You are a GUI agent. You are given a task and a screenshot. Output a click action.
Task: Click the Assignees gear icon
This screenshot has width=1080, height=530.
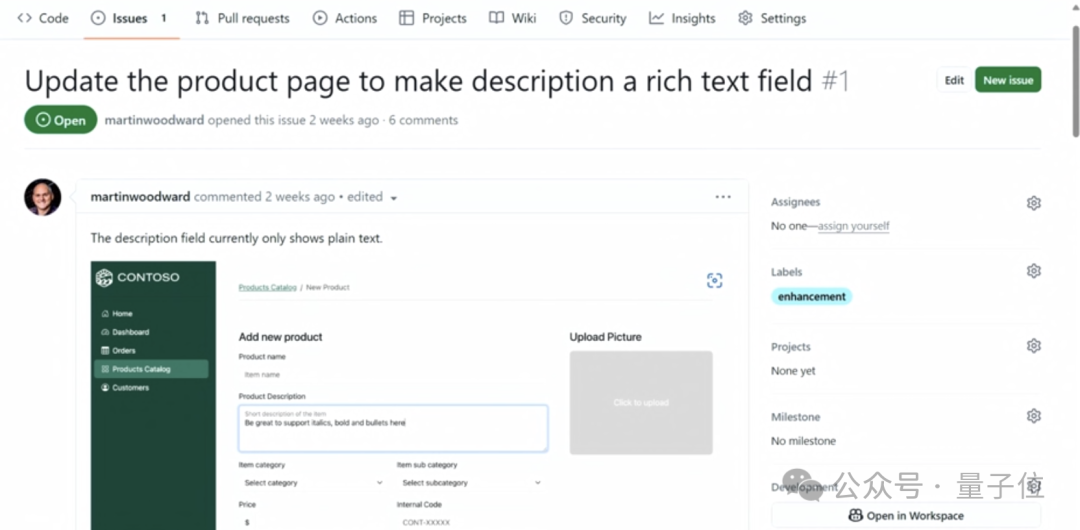pyautogui.click(x=1034, y=203)
